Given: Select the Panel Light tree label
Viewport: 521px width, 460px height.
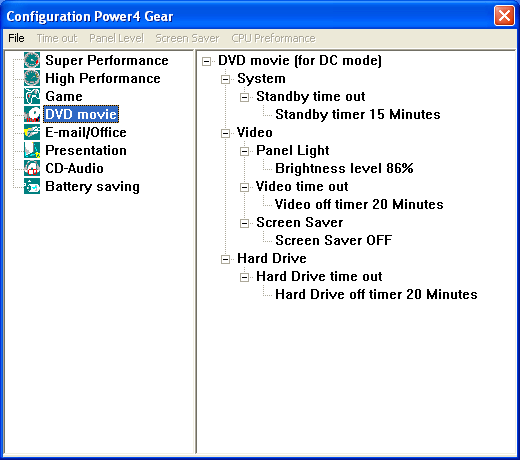Looking at the screenshot, I should (x=293, y=150).
